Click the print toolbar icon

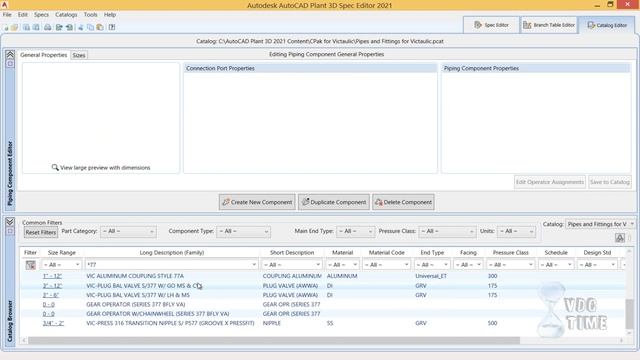coord(48,27)
